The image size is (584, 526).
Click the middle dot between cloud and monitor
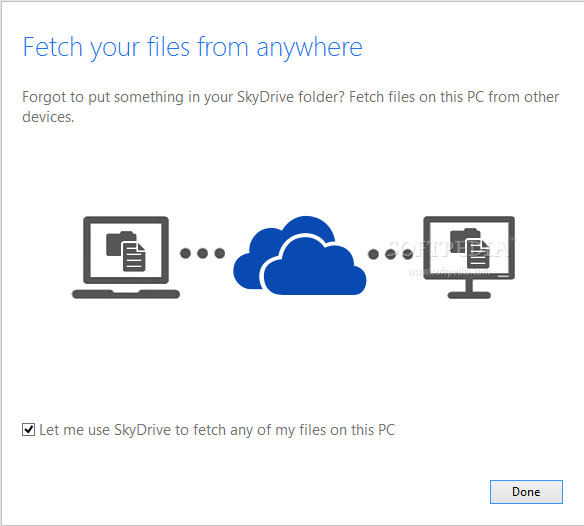click(x=391, y=254)
